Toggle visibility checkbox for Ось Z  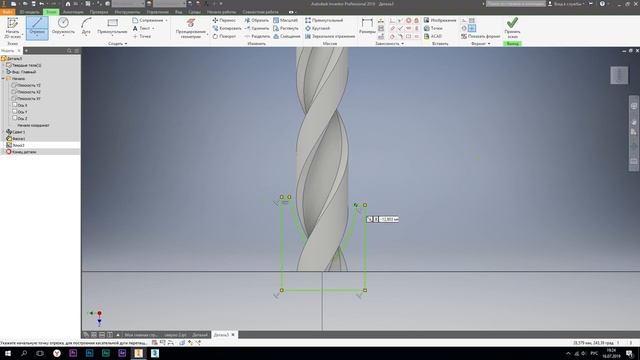15,118
